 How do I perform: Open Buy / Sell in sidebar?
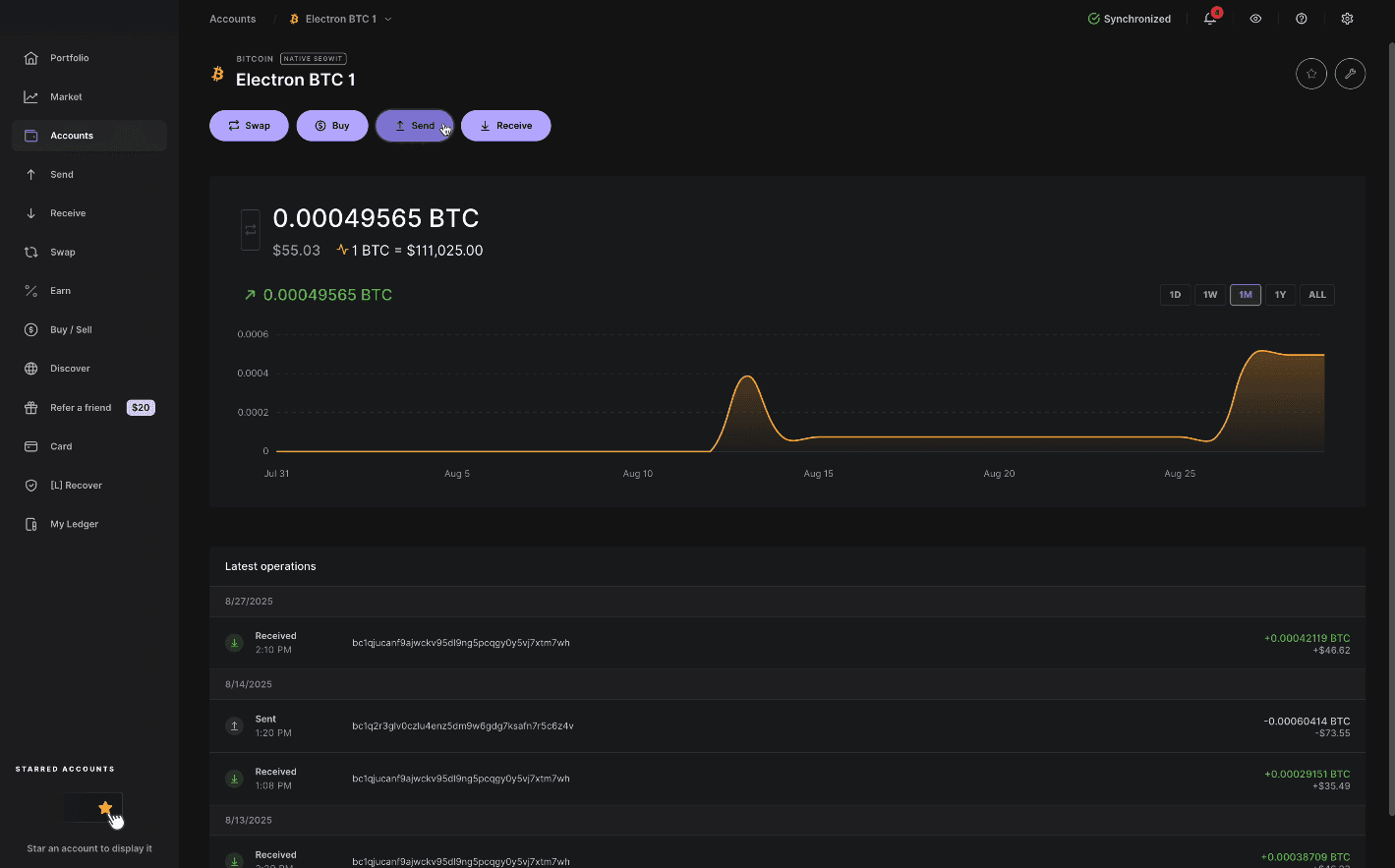88,329
